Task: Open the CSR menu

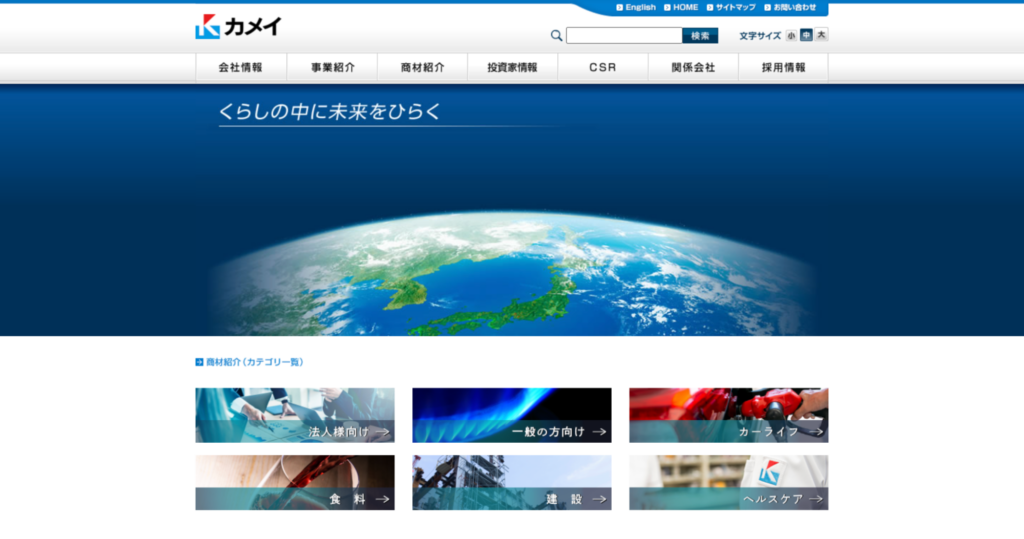Action: [603, 67]
